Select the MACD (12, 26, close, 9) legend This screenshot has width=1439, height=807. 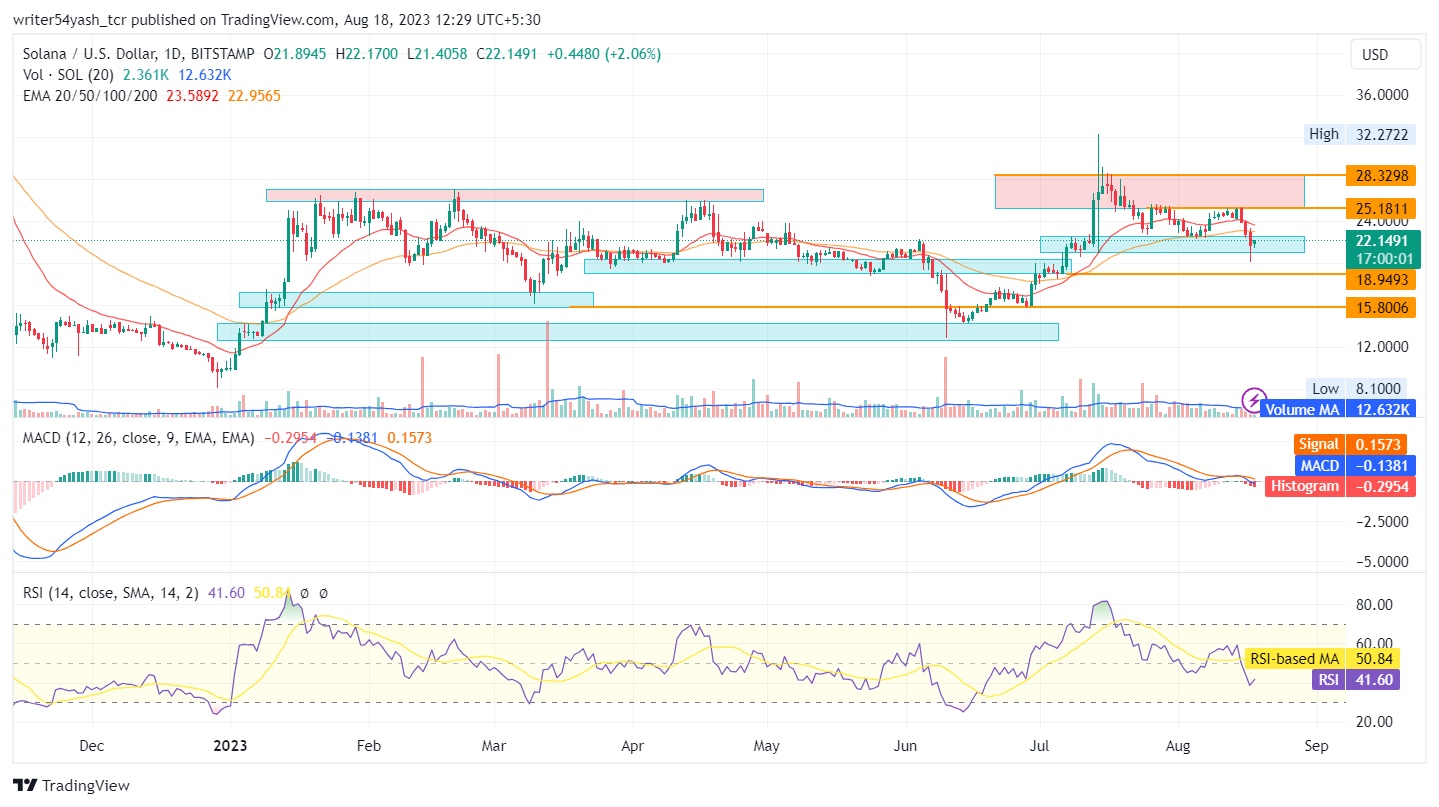[139, 438]
